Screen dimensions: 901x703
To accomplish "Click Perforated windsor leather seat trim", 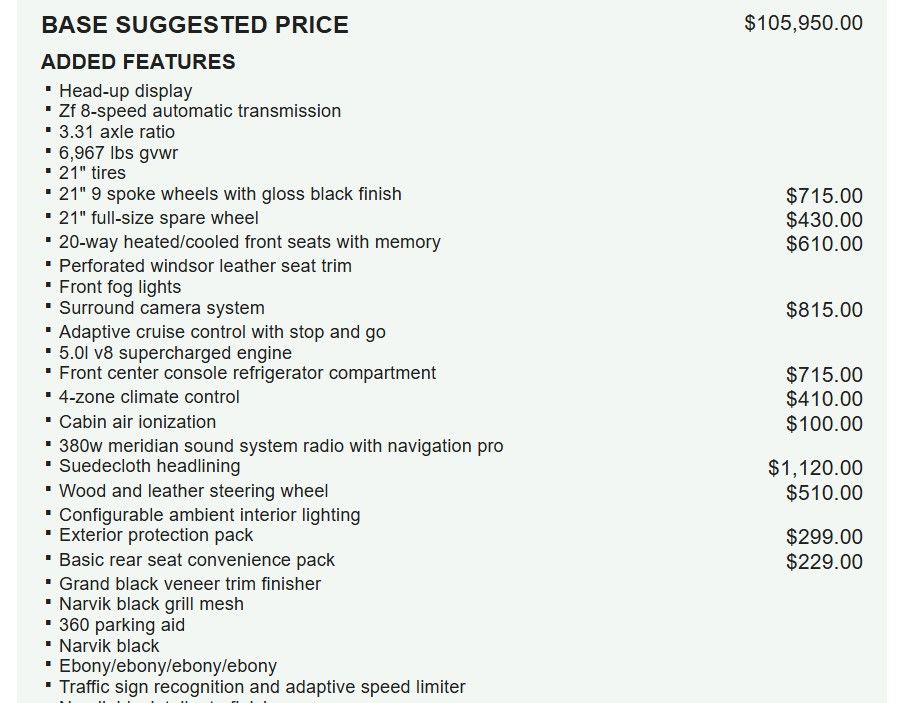I will tap(205, 266).
